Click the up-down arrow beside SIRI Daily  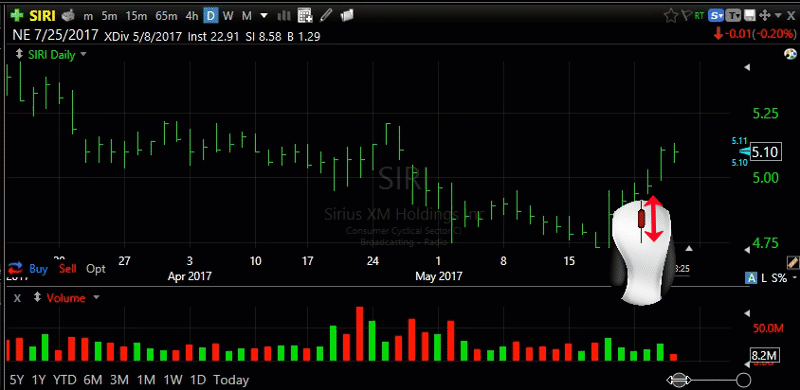click(19, 54)
